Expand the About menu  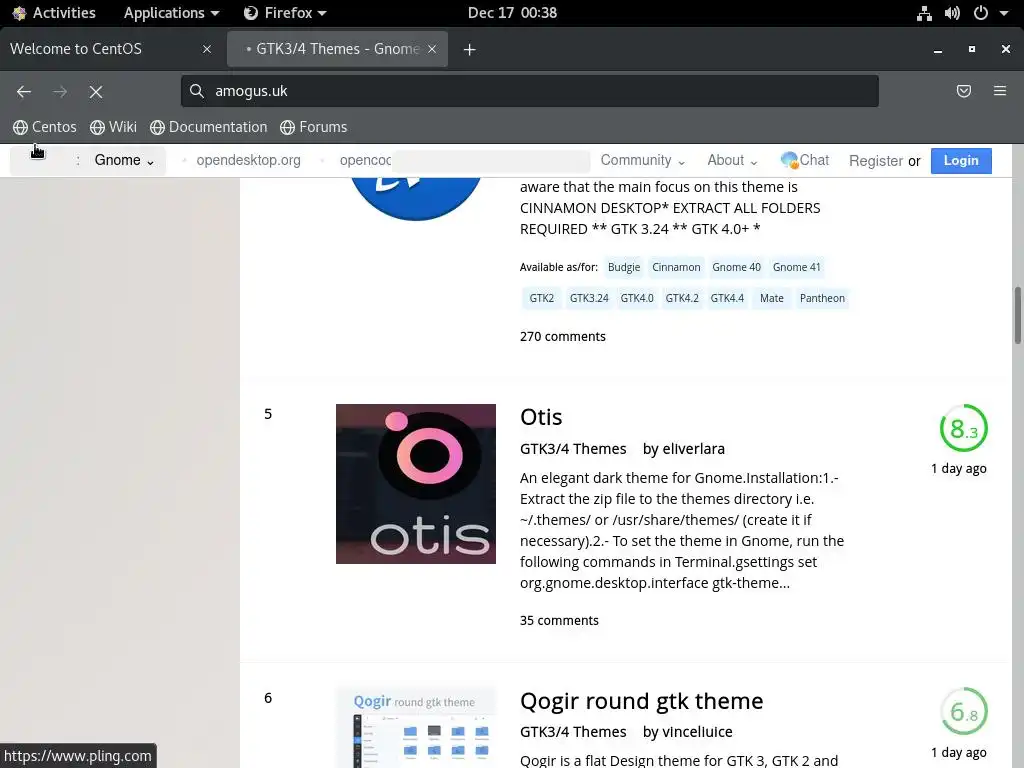[x=732, y=161]
